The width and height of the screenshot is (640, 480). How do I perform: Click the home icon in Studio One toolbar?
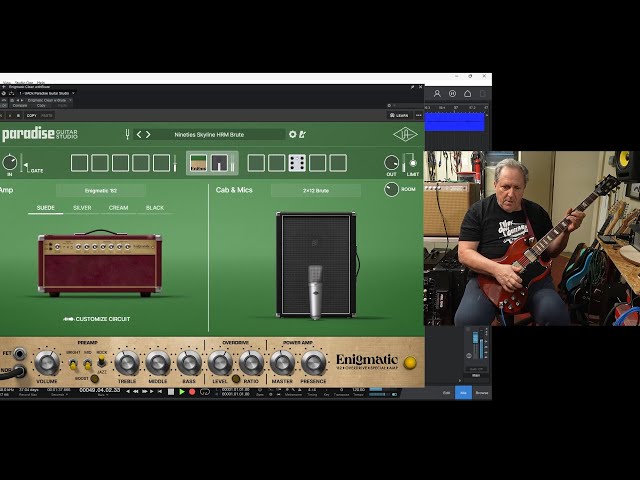pos(467,94)
